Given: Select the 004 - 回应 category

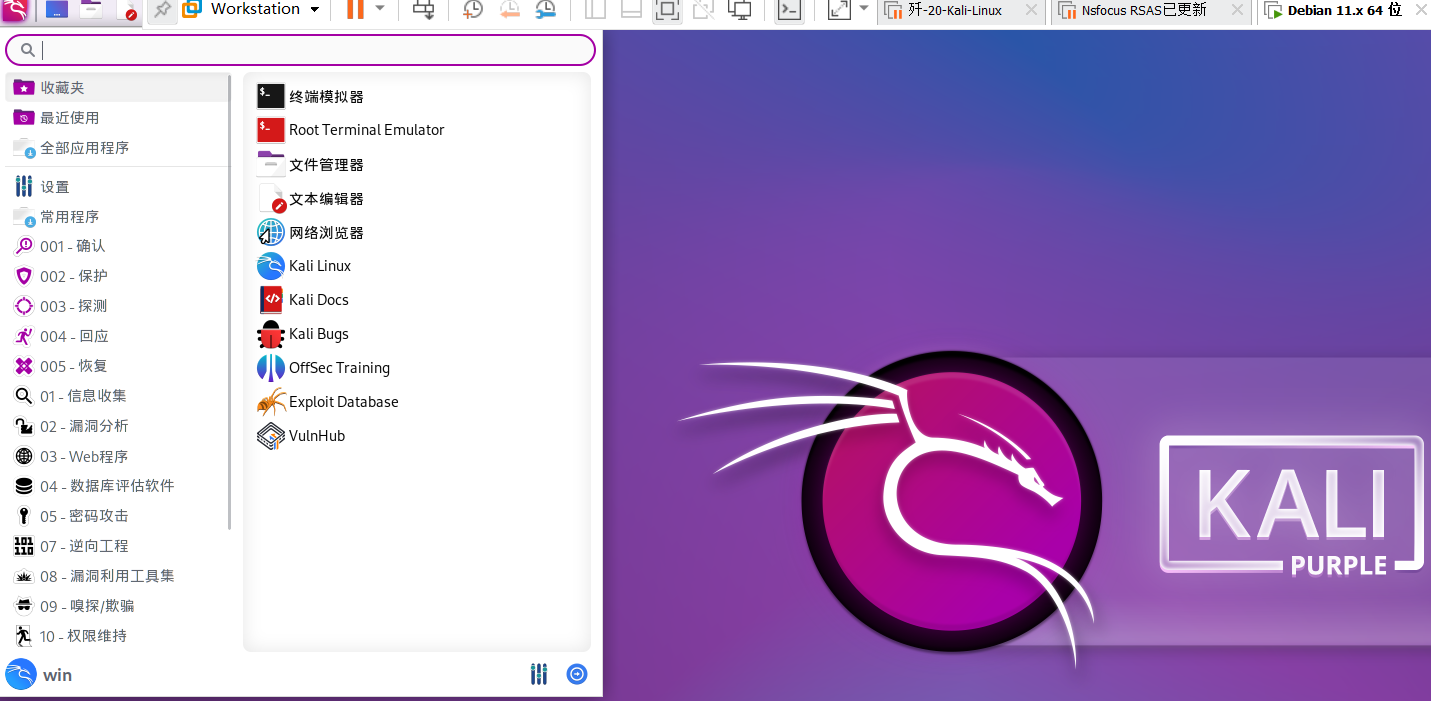Looking at the screenshot, I should tap(118, 336).
